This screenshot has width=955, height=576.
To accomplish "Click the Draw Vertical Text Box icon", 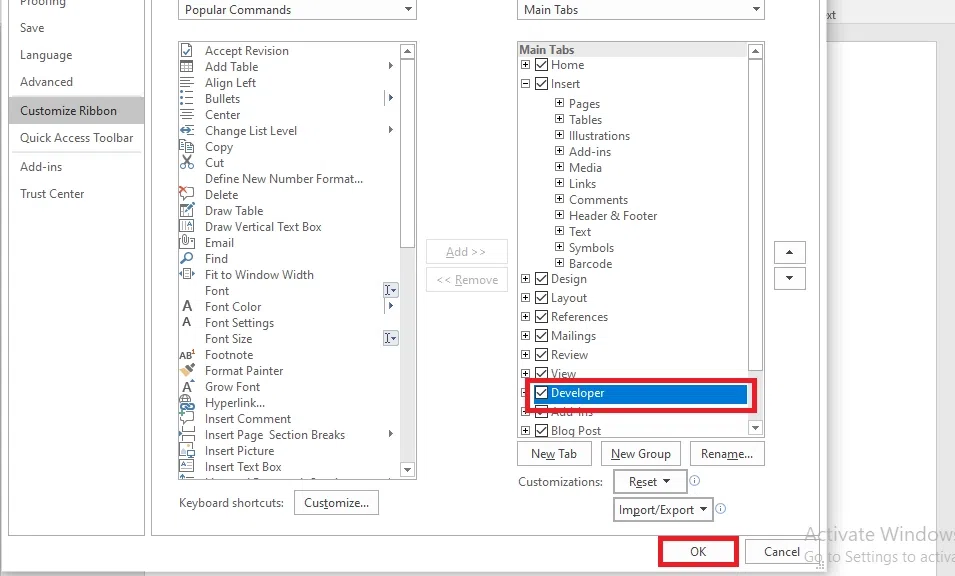I will (186, 226).
